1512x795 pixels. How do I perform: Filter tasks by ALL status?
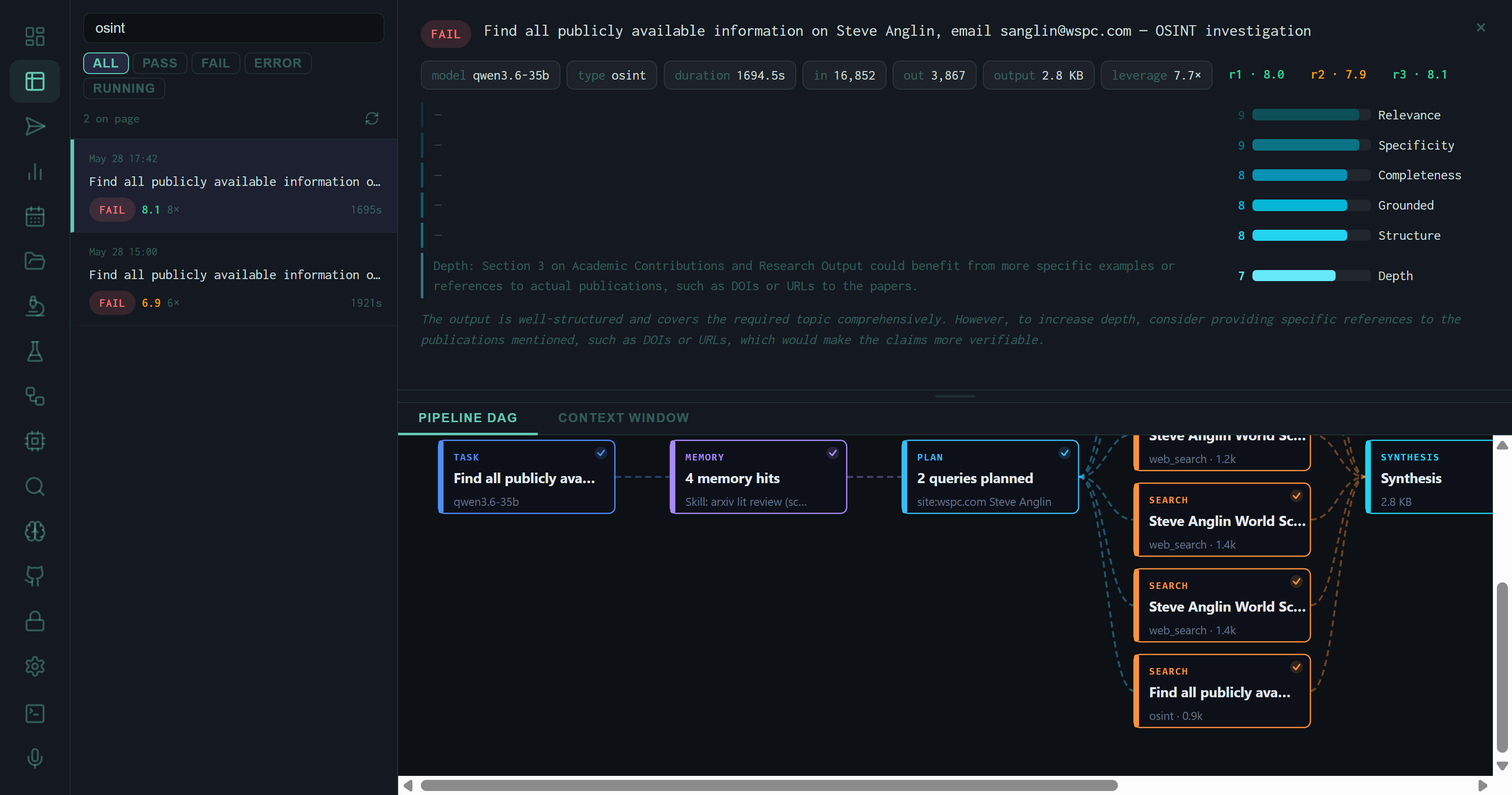click(106, 63)
